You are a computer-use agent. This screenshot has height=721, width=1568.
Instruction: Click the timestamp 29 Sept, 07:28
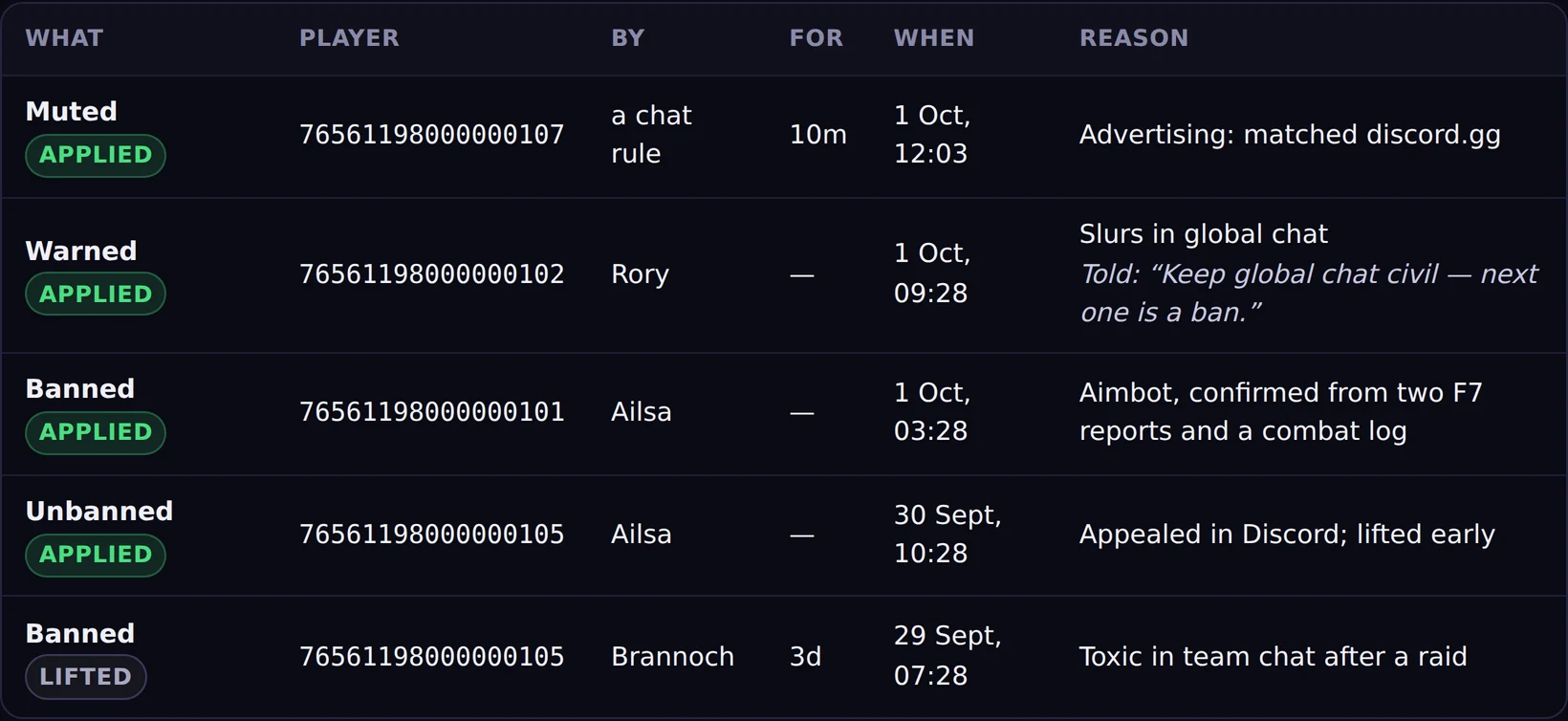click(x=947, y=656)
